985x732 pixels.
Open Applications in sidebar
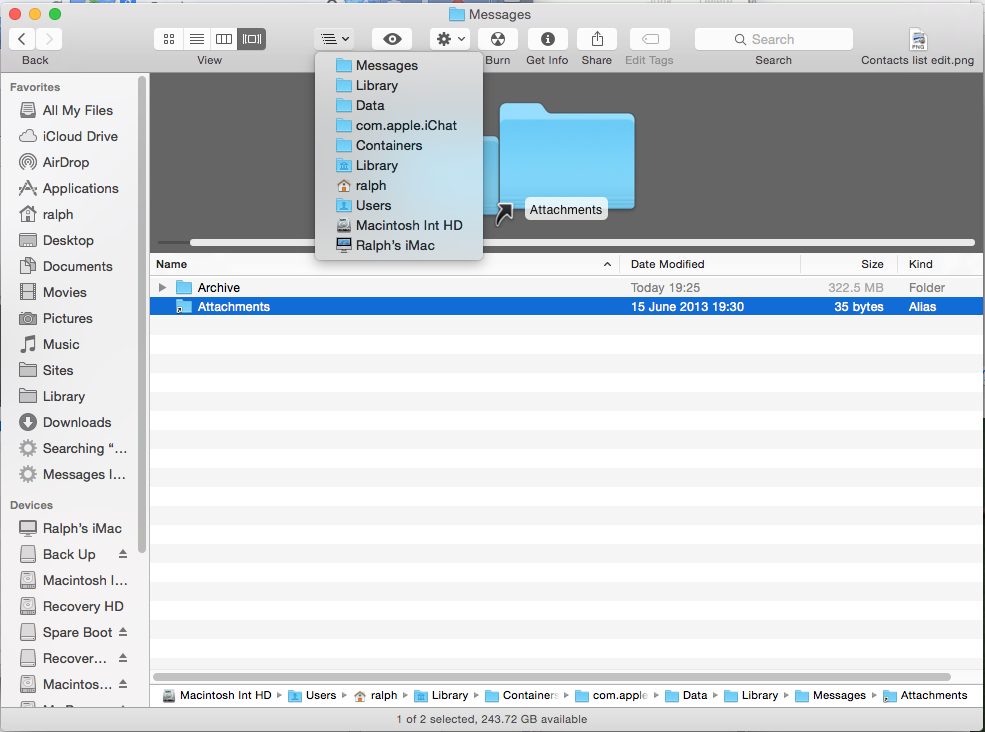69,188
